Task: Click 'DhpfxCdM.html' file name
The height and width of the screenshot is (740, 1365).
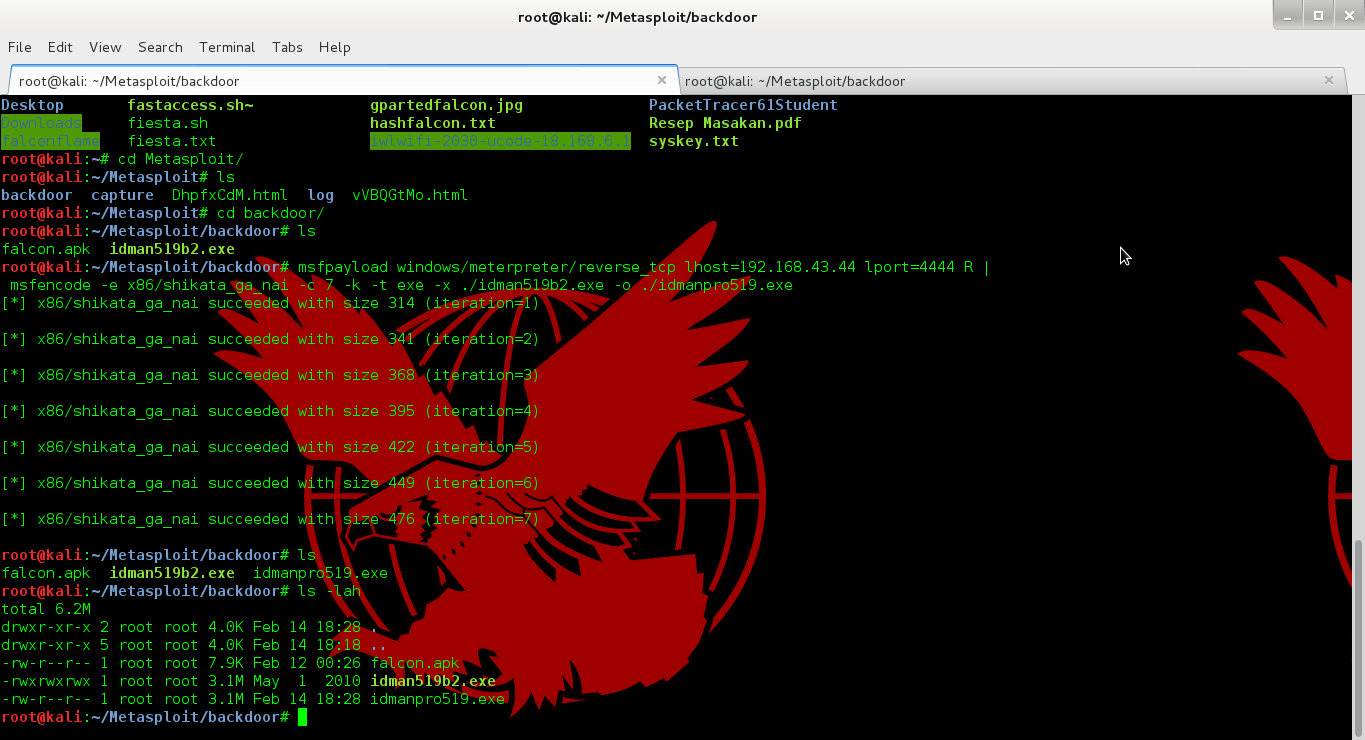Action: click(x=230, y=195)
